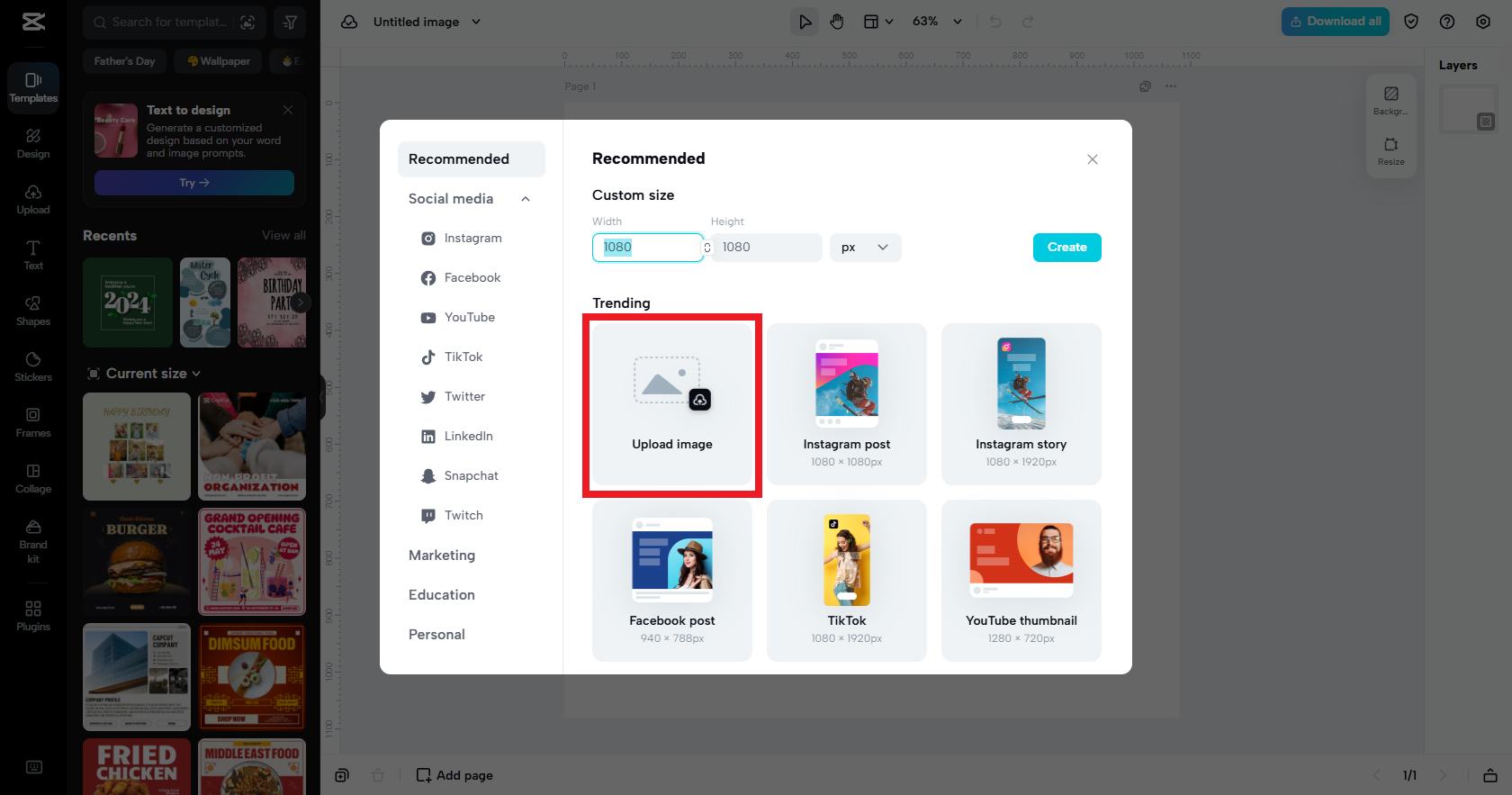Open the page more options ellipsis
The image size is (1512, 795).
[1171, 86]
